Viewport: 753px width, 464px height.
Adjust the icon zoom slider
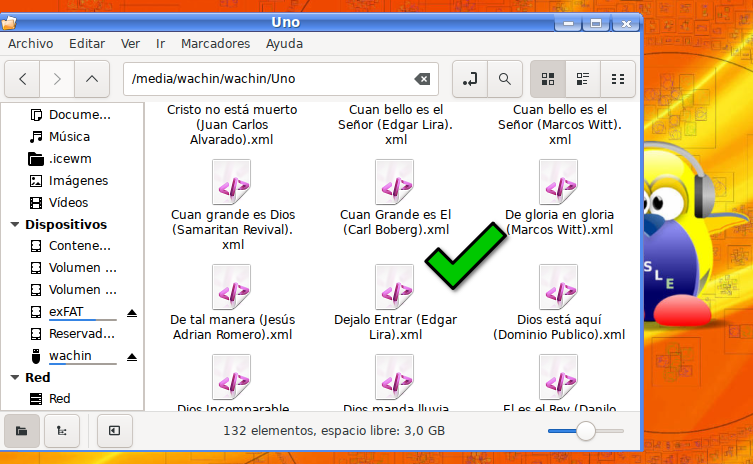point(585,431)
